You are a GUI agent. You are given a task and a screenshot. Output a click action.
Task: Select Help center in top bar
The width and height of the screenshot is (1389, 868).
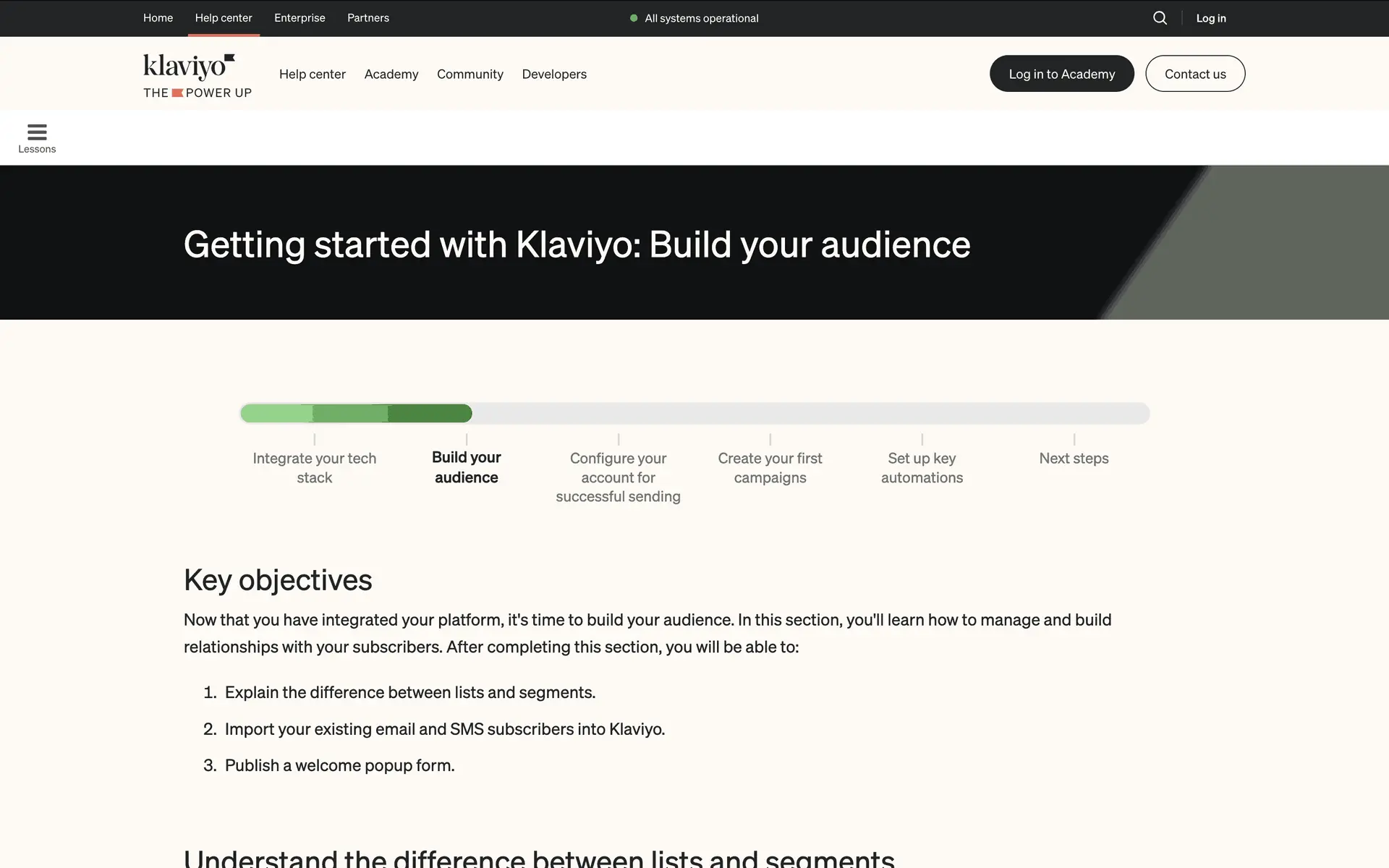tap(224, 18)
